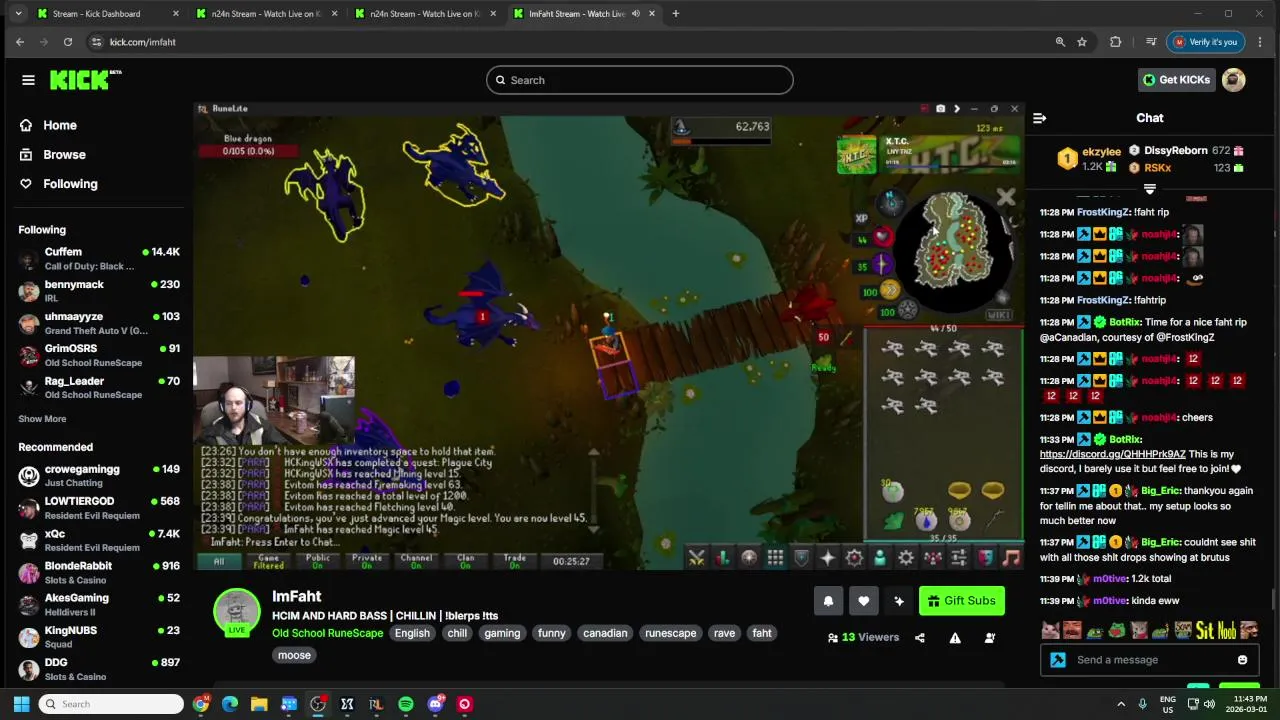Open the emoji picker in chat input

click(1242, 660)
